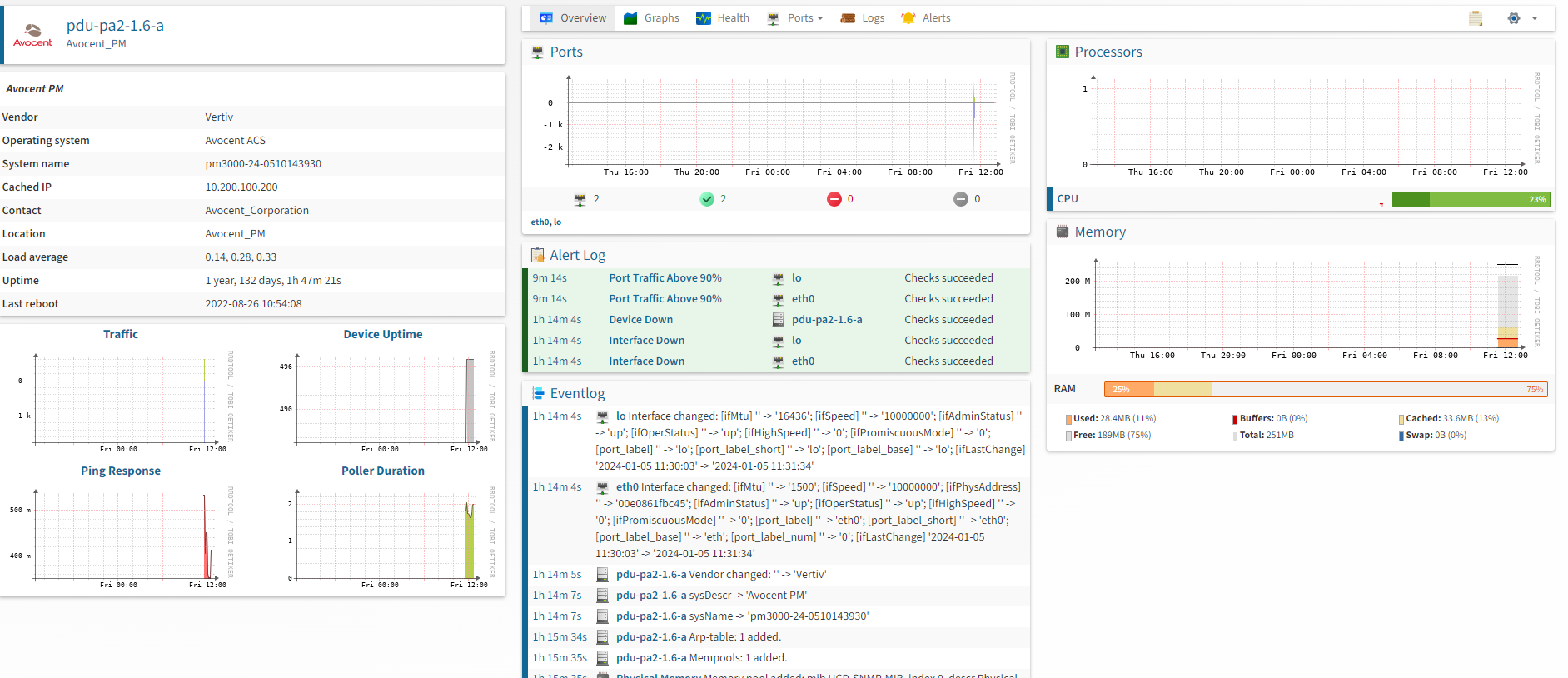Viewport: 1568px width, 678px height.
Task: Click the Eventlog panel icon
Action: click(x=538, y=393)
